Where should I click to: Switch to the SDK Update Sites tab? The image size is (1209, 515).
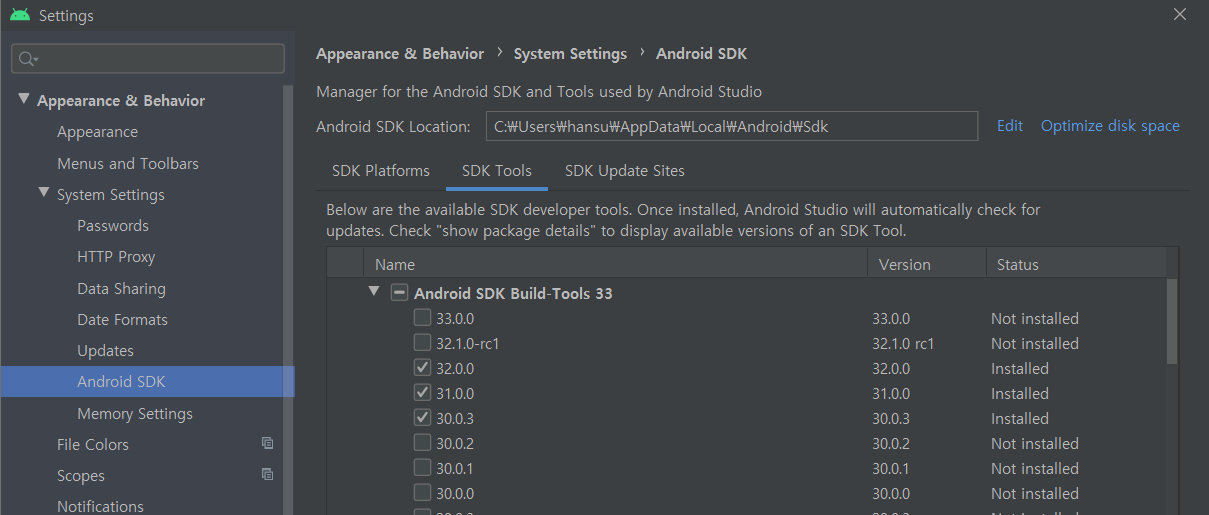pos(625,171)
